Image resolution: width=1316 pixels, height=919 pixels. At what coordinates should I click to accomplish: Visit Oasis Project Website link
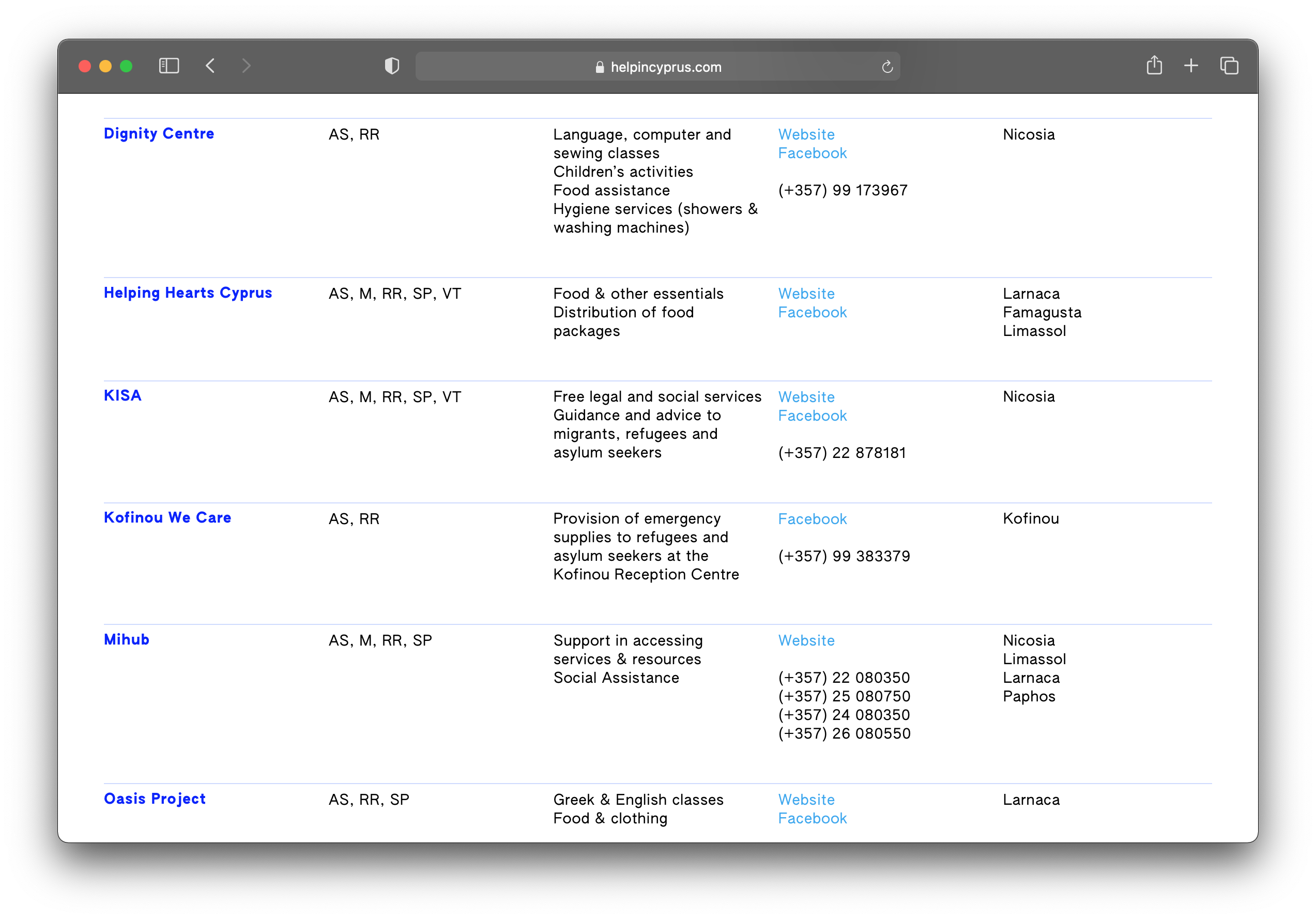806,800
